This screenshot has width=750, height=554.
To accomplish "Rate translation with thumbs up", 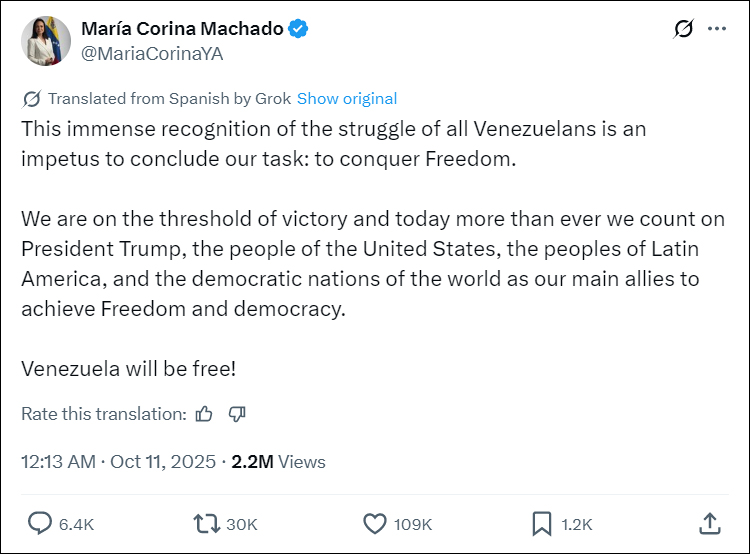I will [204, 414].
